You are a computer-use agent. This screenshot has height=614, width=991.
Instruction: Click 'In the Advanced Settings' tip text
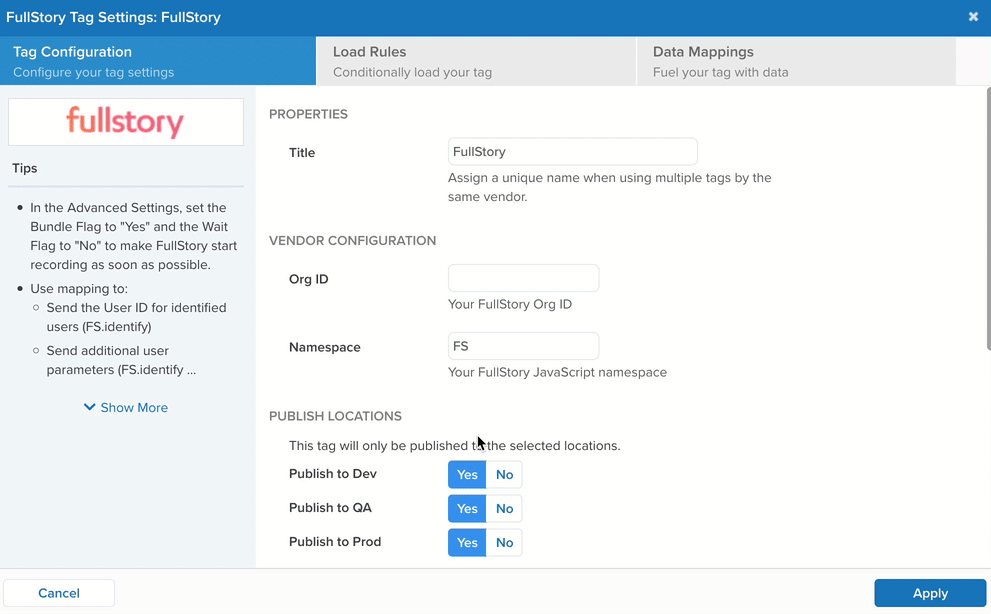tap(133, 236)
